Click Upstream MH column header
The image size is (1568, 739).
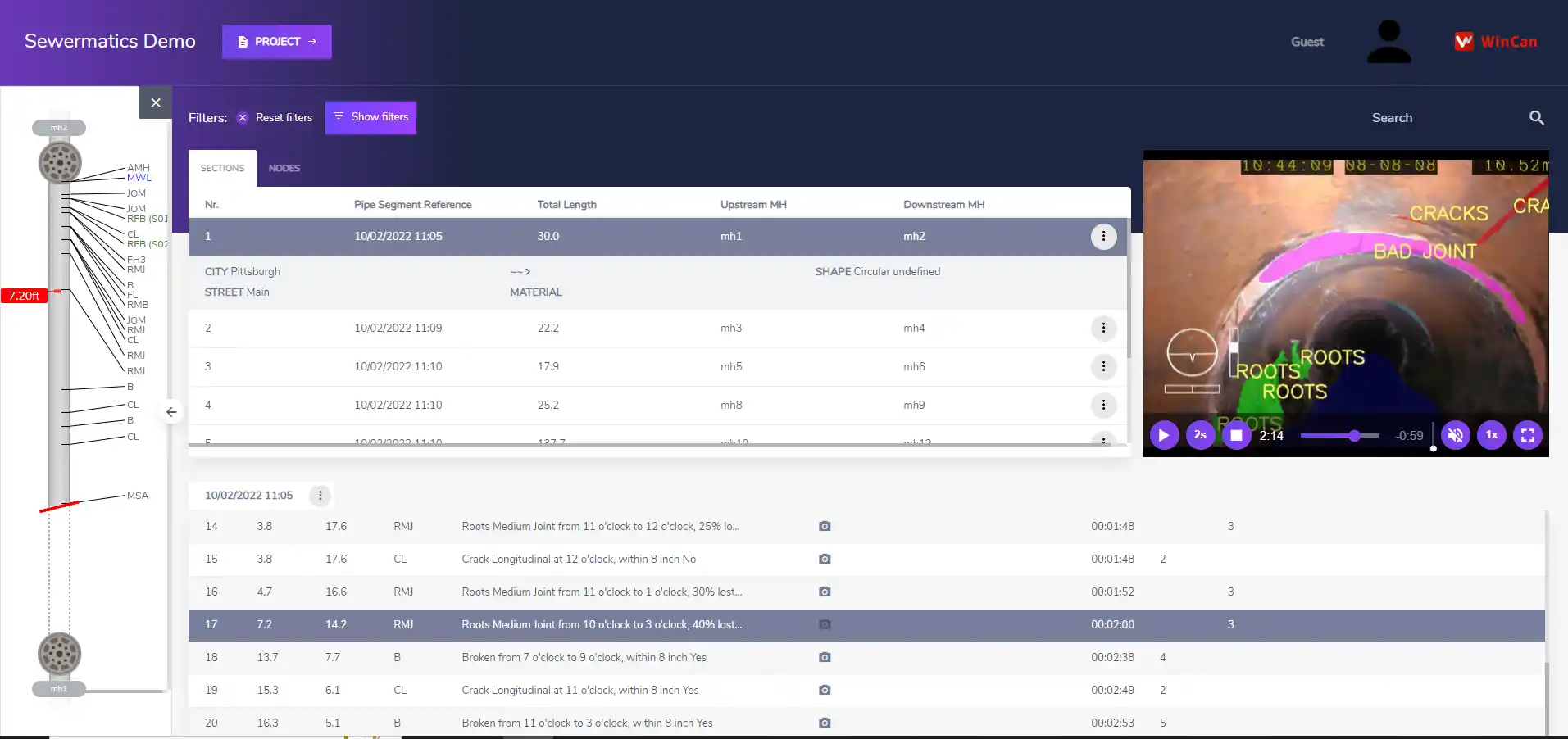(753, 205)
